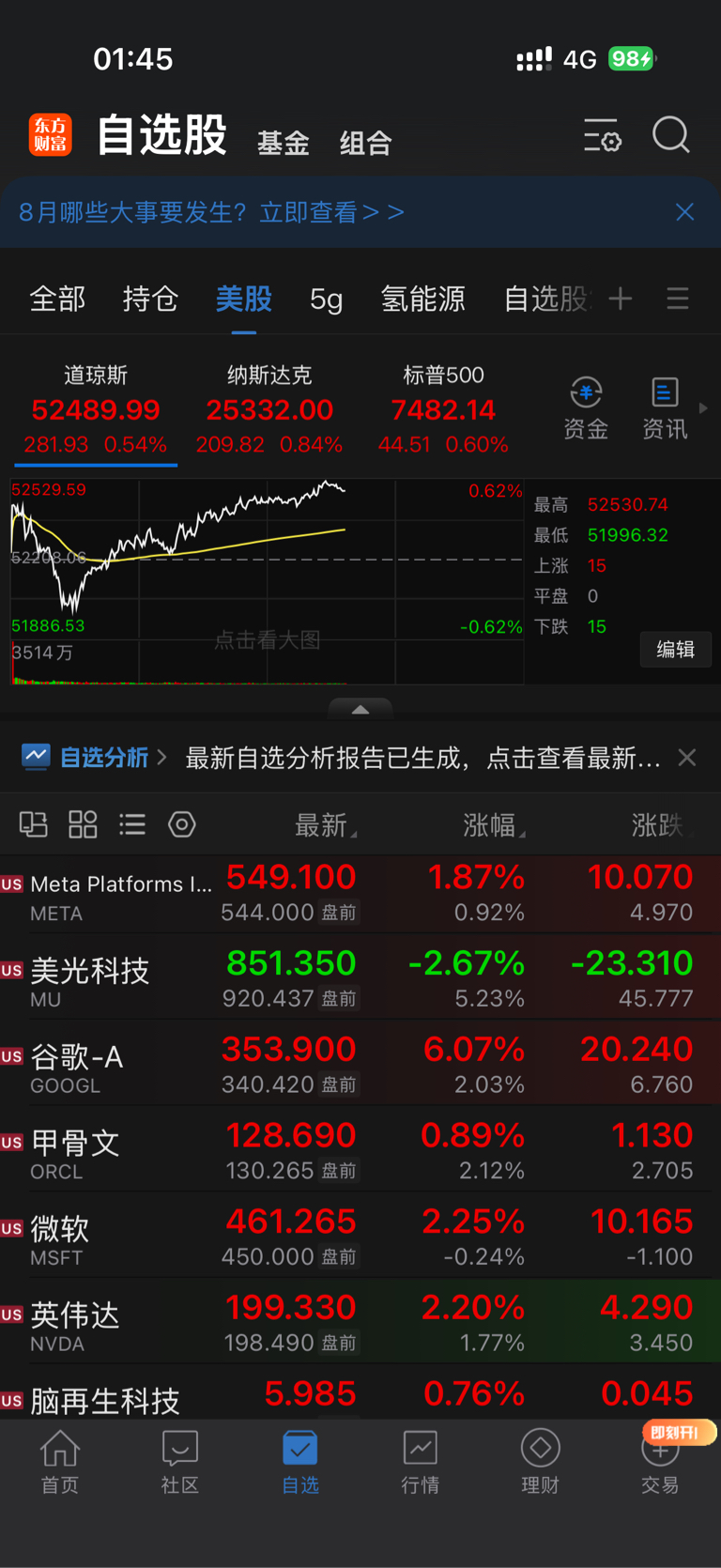The width and height of the screenshot is (721, 1568).
Task: Select the 道琼斯 index card
Action: pyautogui.click(x=96, y=410)
